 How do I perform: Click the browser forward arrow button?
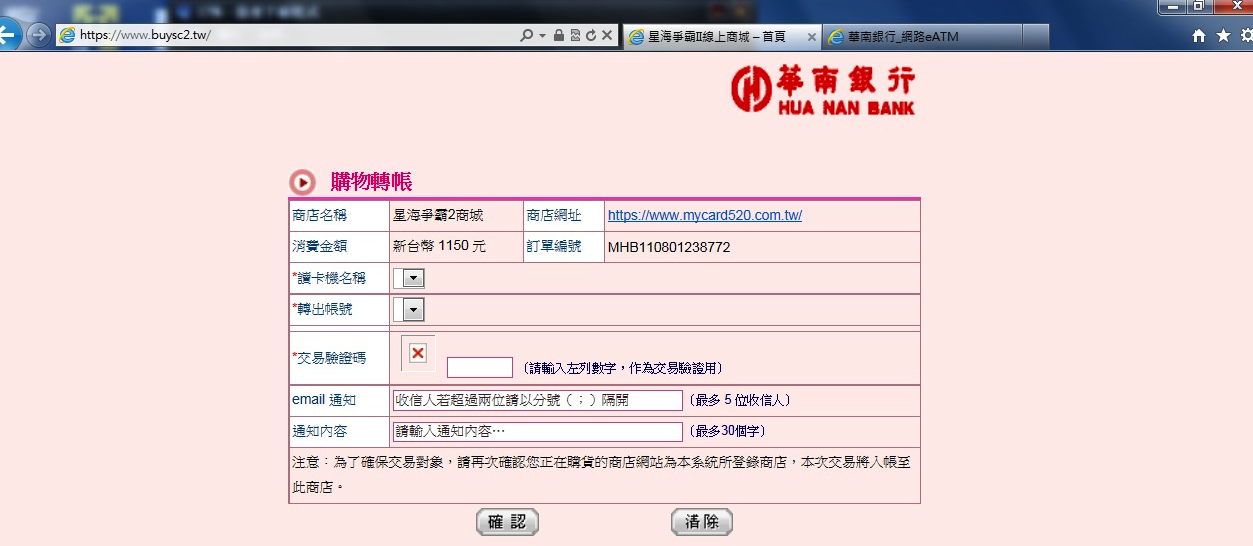38,36
